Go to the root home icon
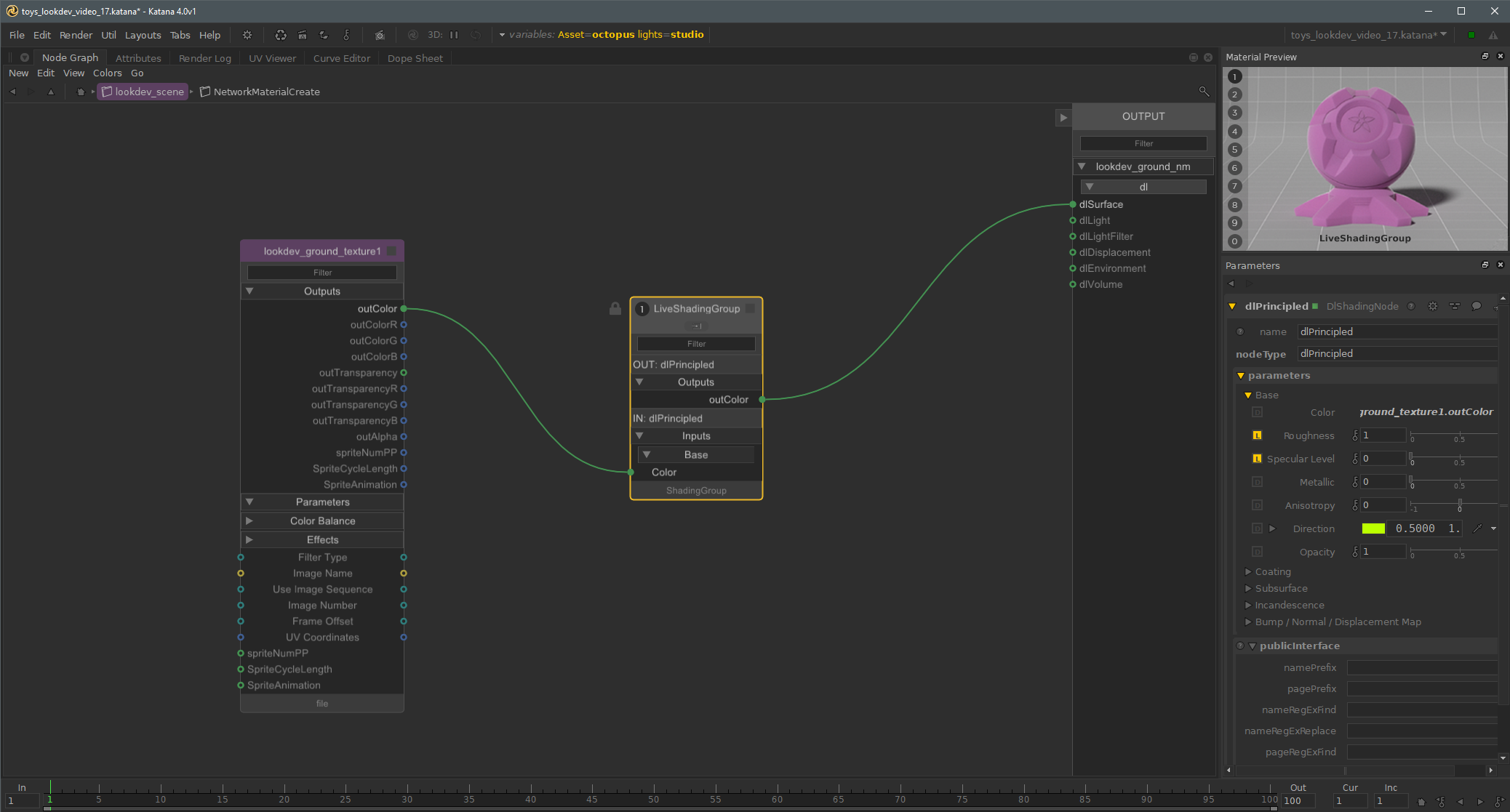 (x=80, y=92)
